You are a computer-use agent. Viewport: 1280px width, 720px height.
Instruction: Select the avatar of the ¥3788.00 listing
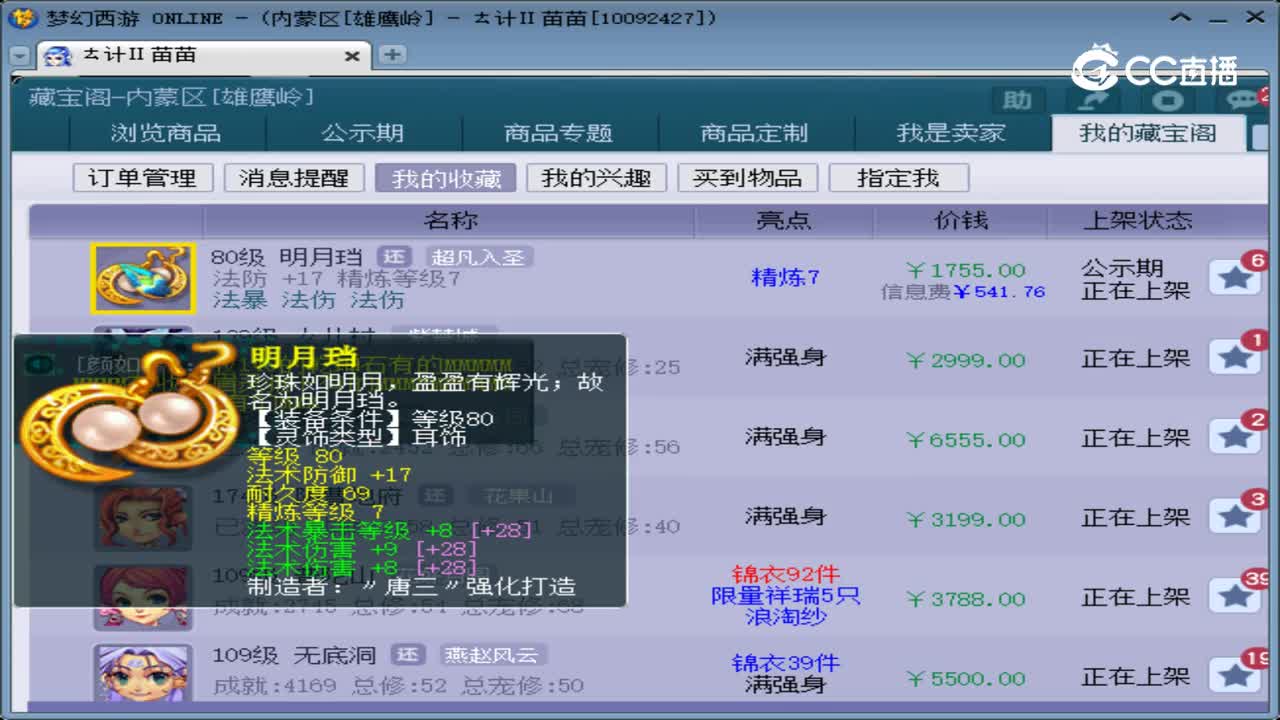pyautogui.click(x=143, y=597)
